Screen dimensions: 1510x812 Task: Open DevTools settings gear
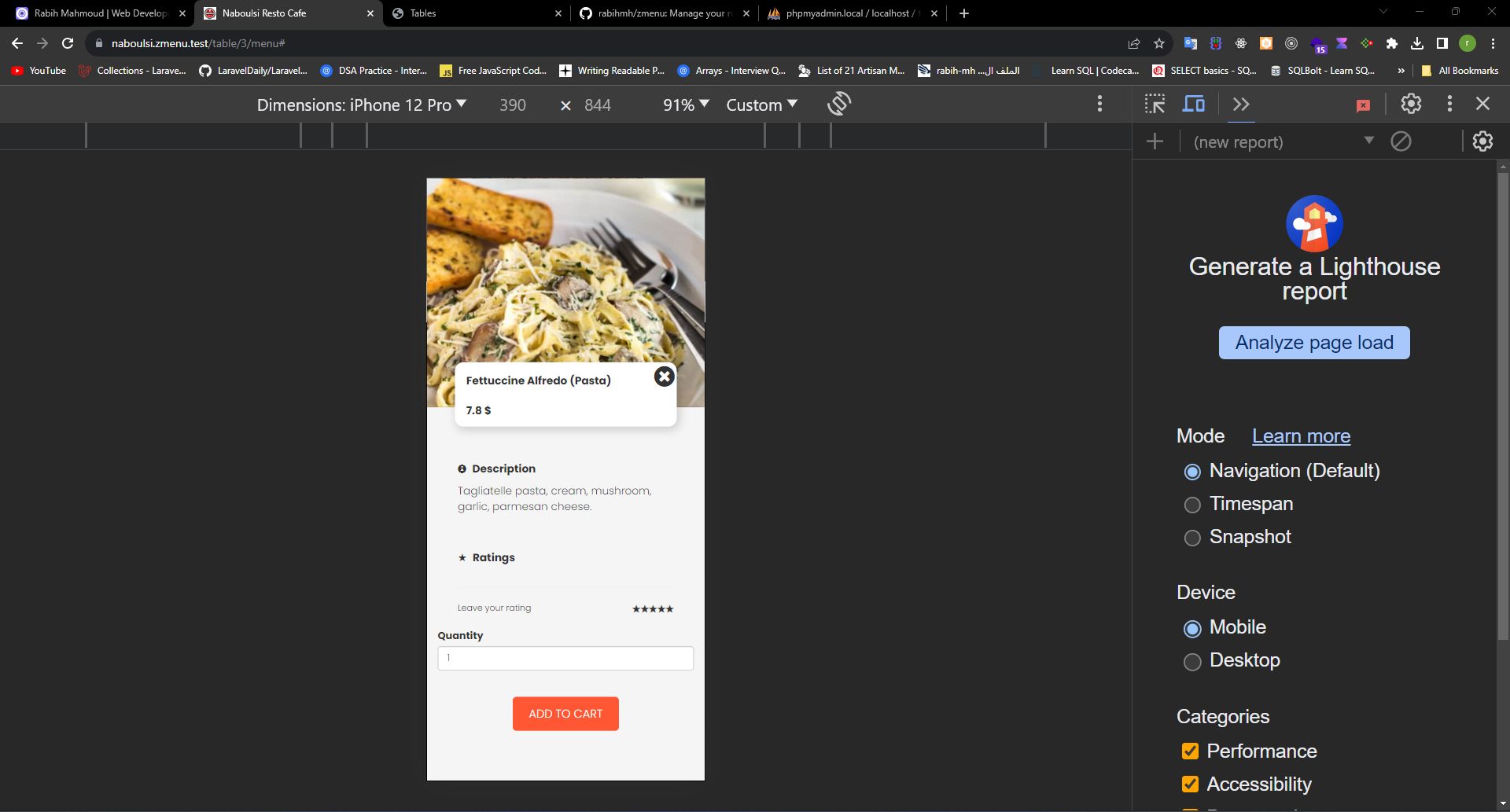point(1411,104)
